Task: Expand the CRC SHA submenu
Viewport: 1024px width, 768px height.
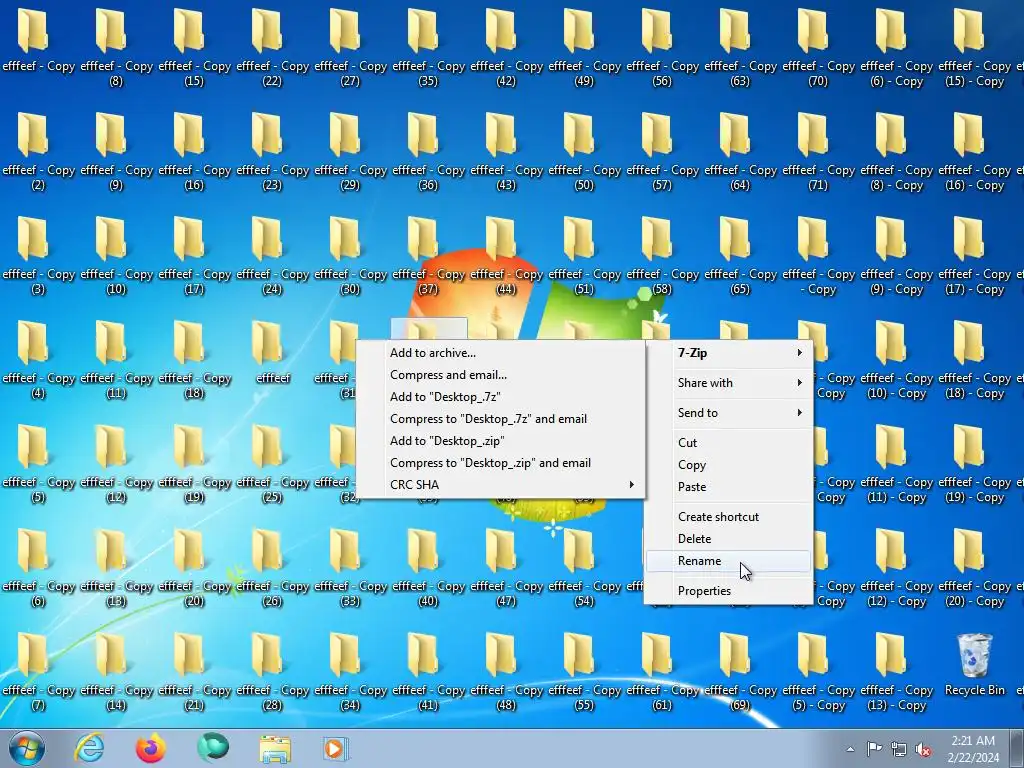Action: click(x=500, y=485)
